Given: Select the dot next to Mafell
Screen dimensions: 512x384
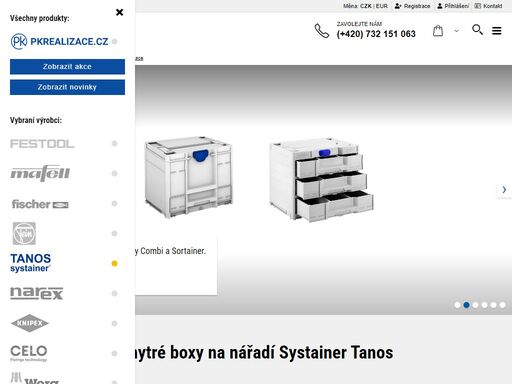Looking at the screenshot, I should click(x=114, y=173).
